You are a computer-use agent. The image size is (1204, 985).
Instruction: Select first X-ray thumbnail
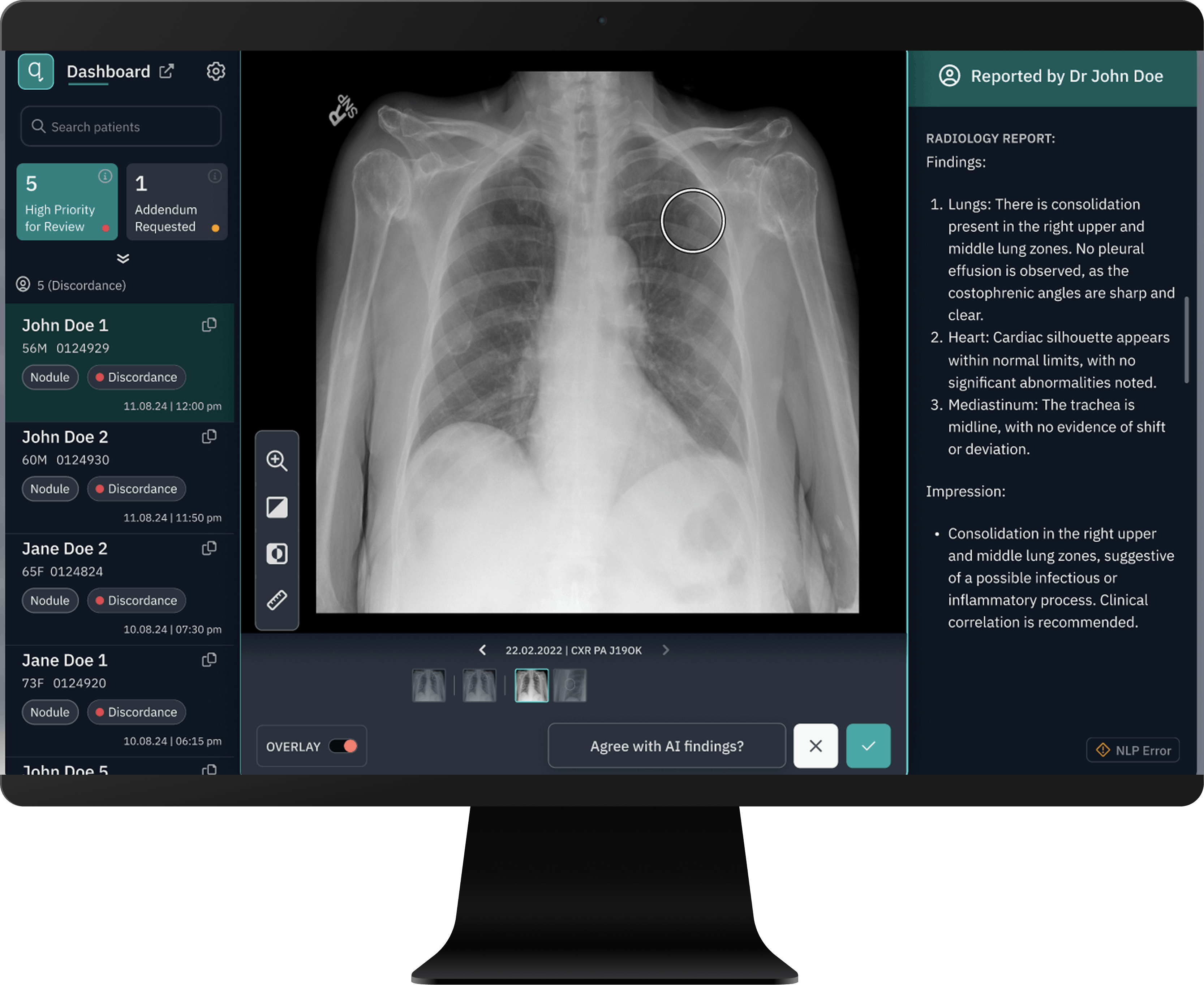(429, 685)
